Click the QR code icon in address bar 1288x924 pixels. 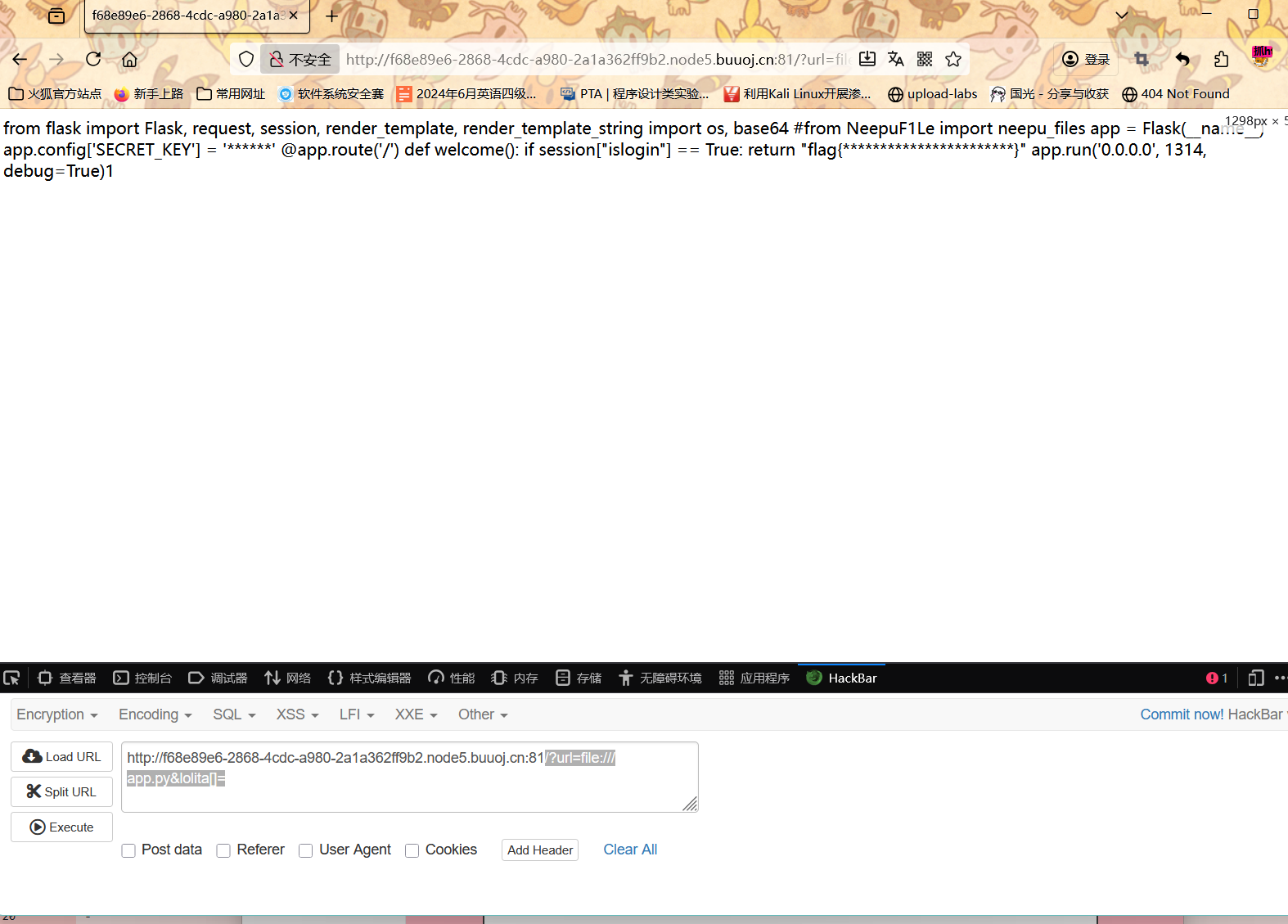(925, 59)
